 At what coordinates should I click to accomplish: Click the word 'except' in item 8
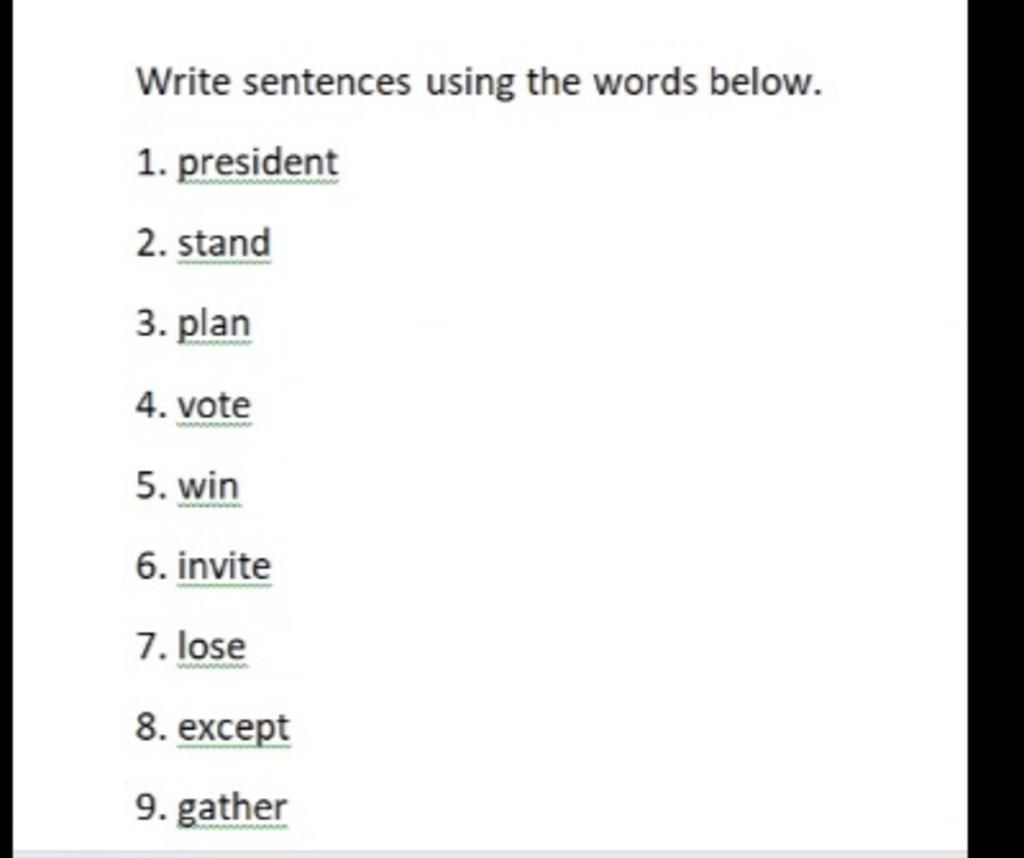coord(234,729)
